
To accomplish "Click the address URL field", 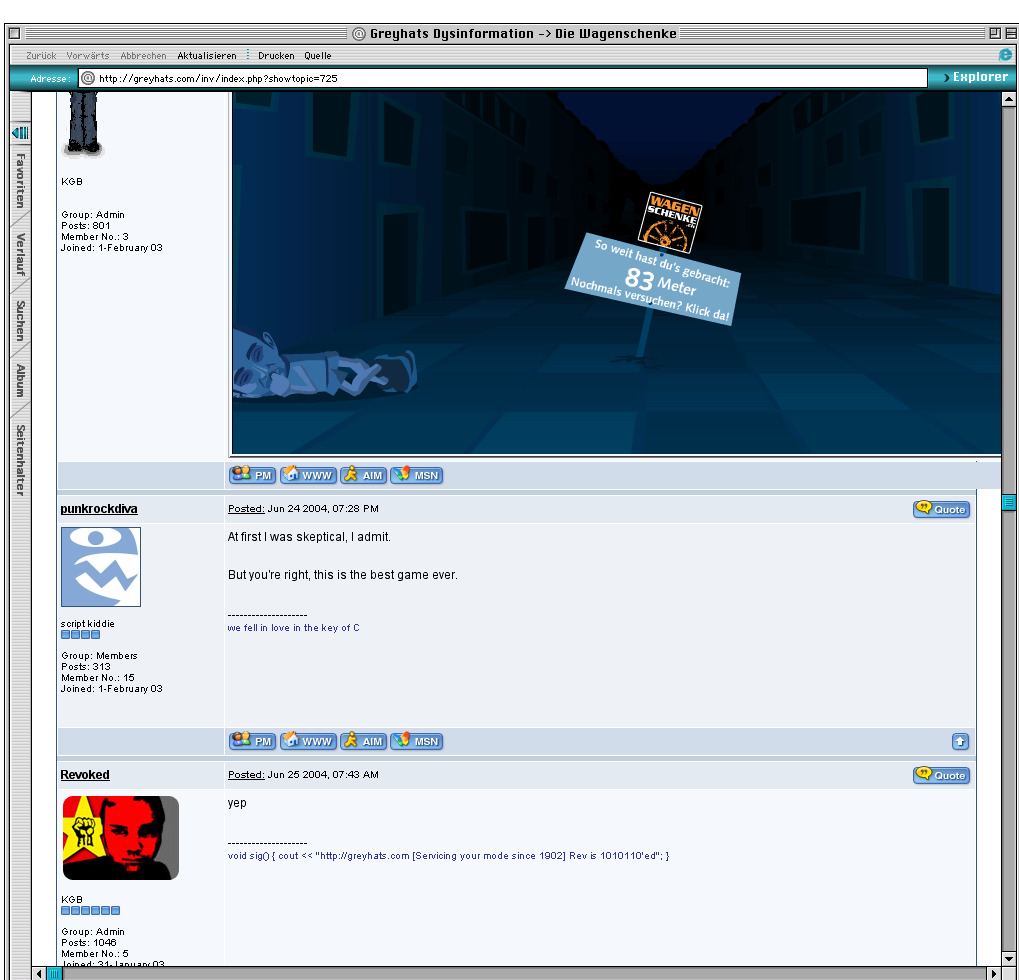I will tap(503, 79).
